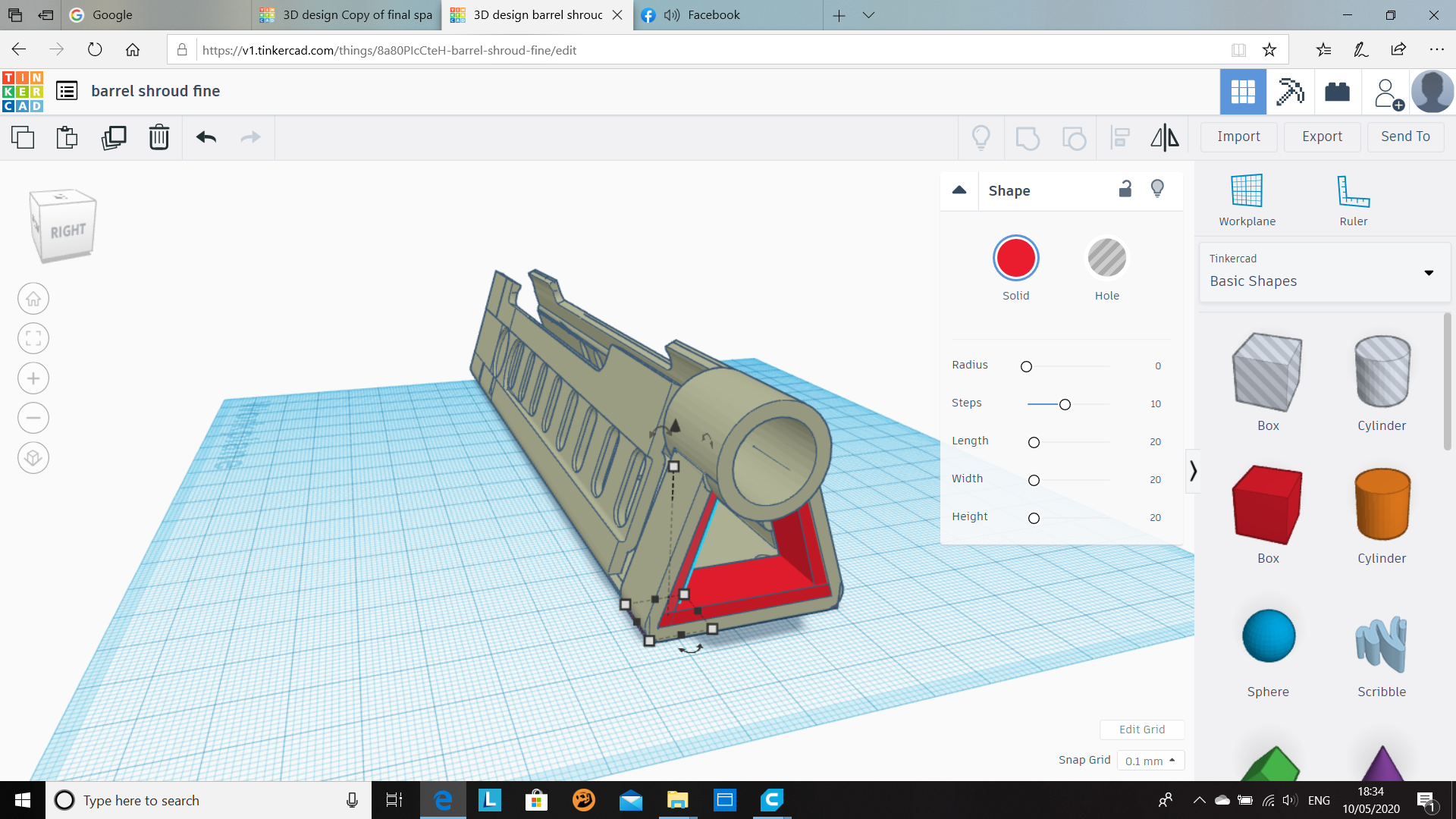Close the barrel shroud tab
1456x819 pixels.
pyautogui.click(x=617, y=15)
